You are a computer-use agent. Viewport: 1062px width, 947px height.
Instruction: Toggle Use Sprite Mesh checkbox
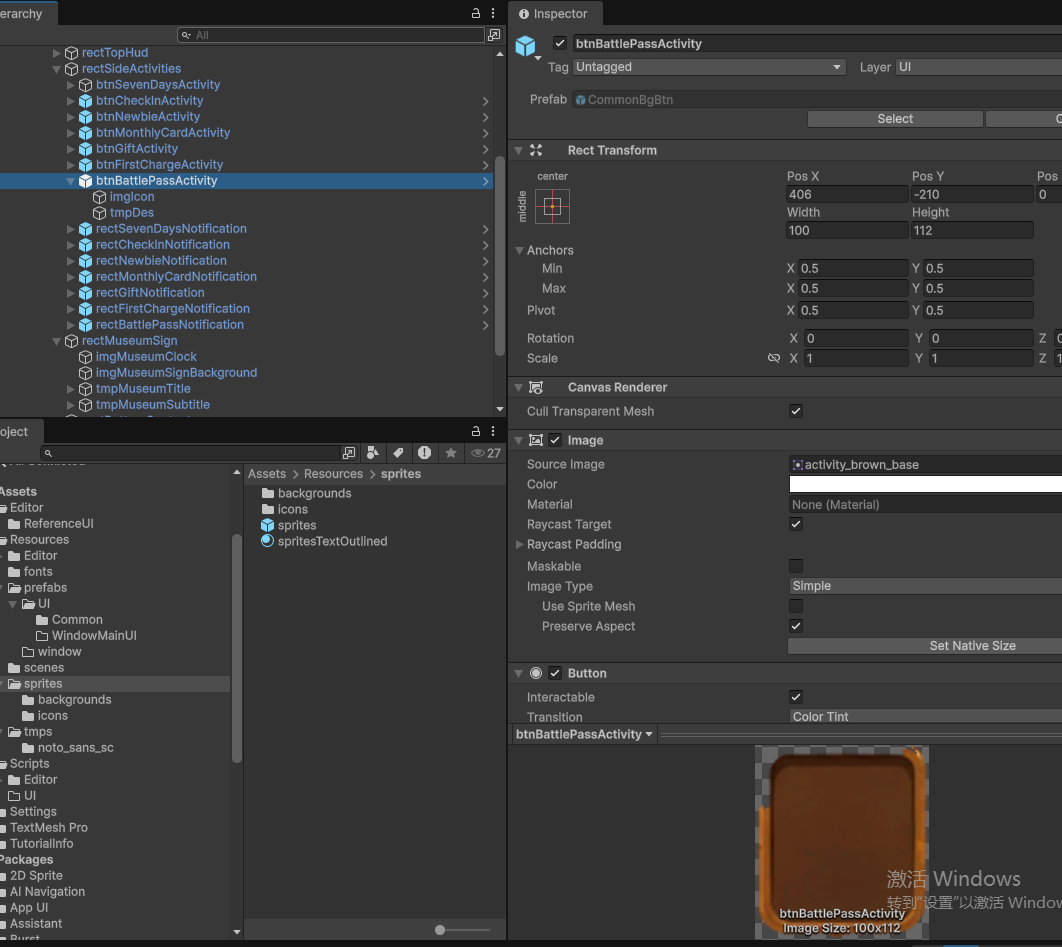pos(796,606)
